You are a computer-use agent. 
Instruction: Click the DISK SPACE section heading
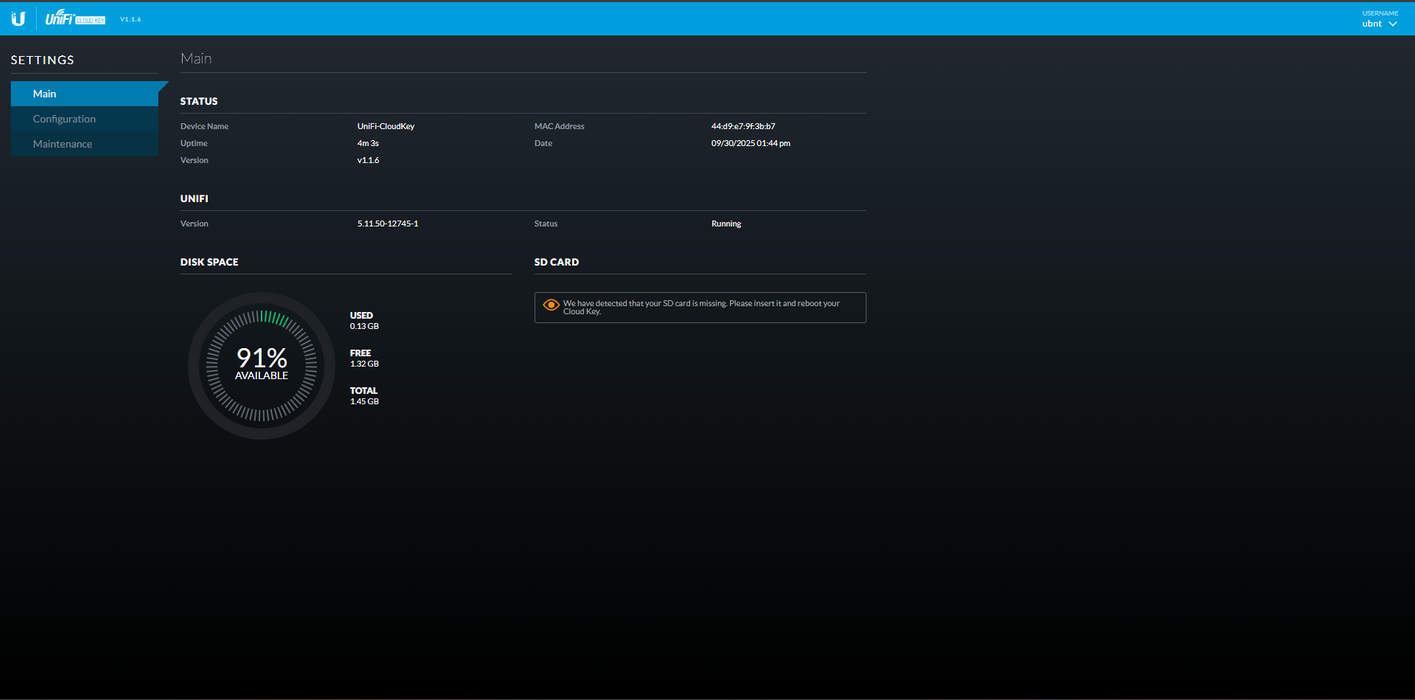coord(209,262)
